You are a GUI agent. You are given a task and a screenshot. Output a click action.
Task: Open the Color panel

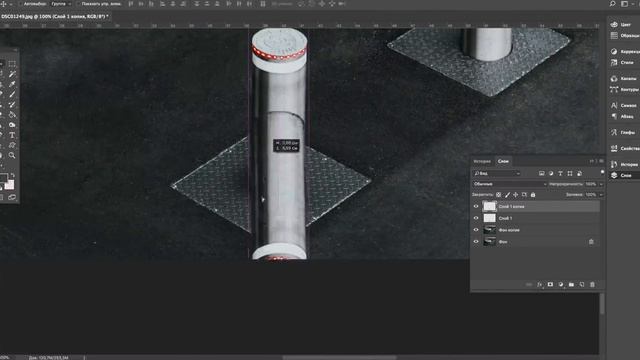[624, 24]
